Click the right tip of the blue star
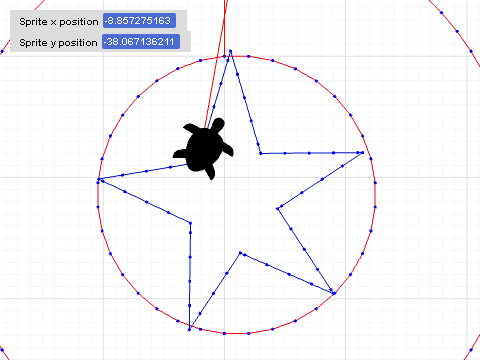This screenshot has width=480, height=360. 363,152
